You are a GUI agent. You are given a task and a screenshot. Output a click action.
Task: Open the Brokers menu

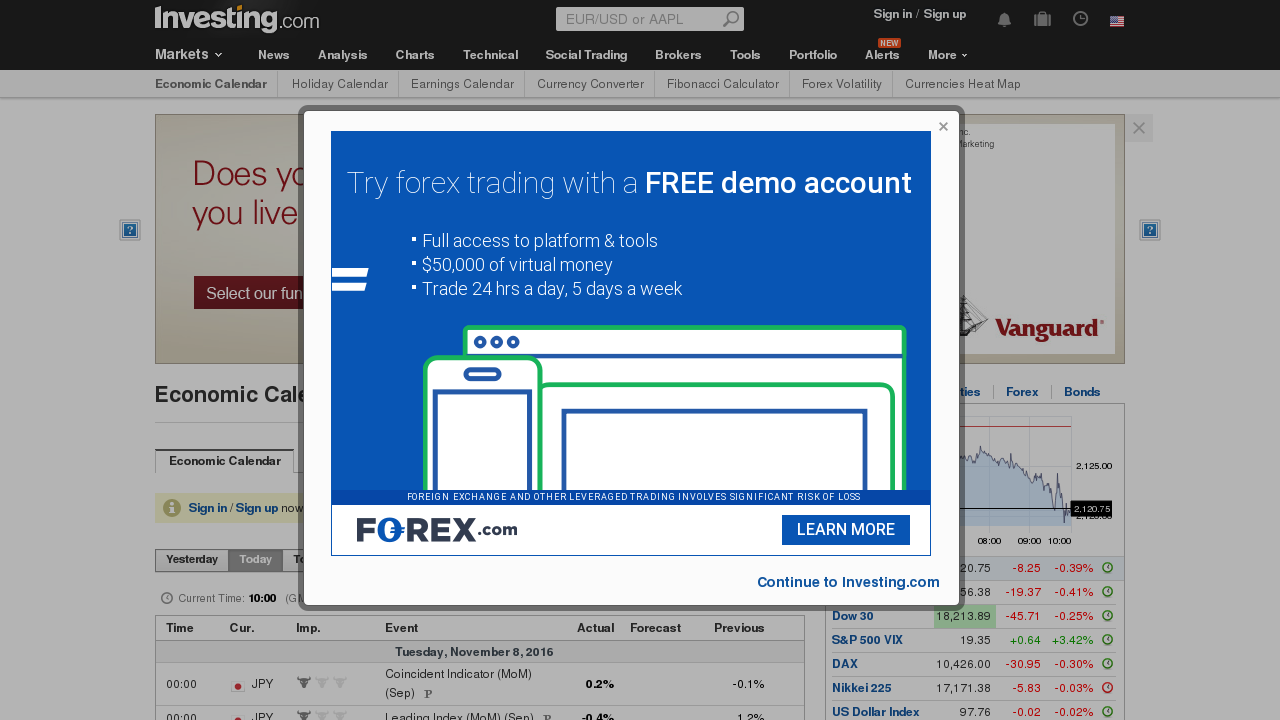point(678,55)
